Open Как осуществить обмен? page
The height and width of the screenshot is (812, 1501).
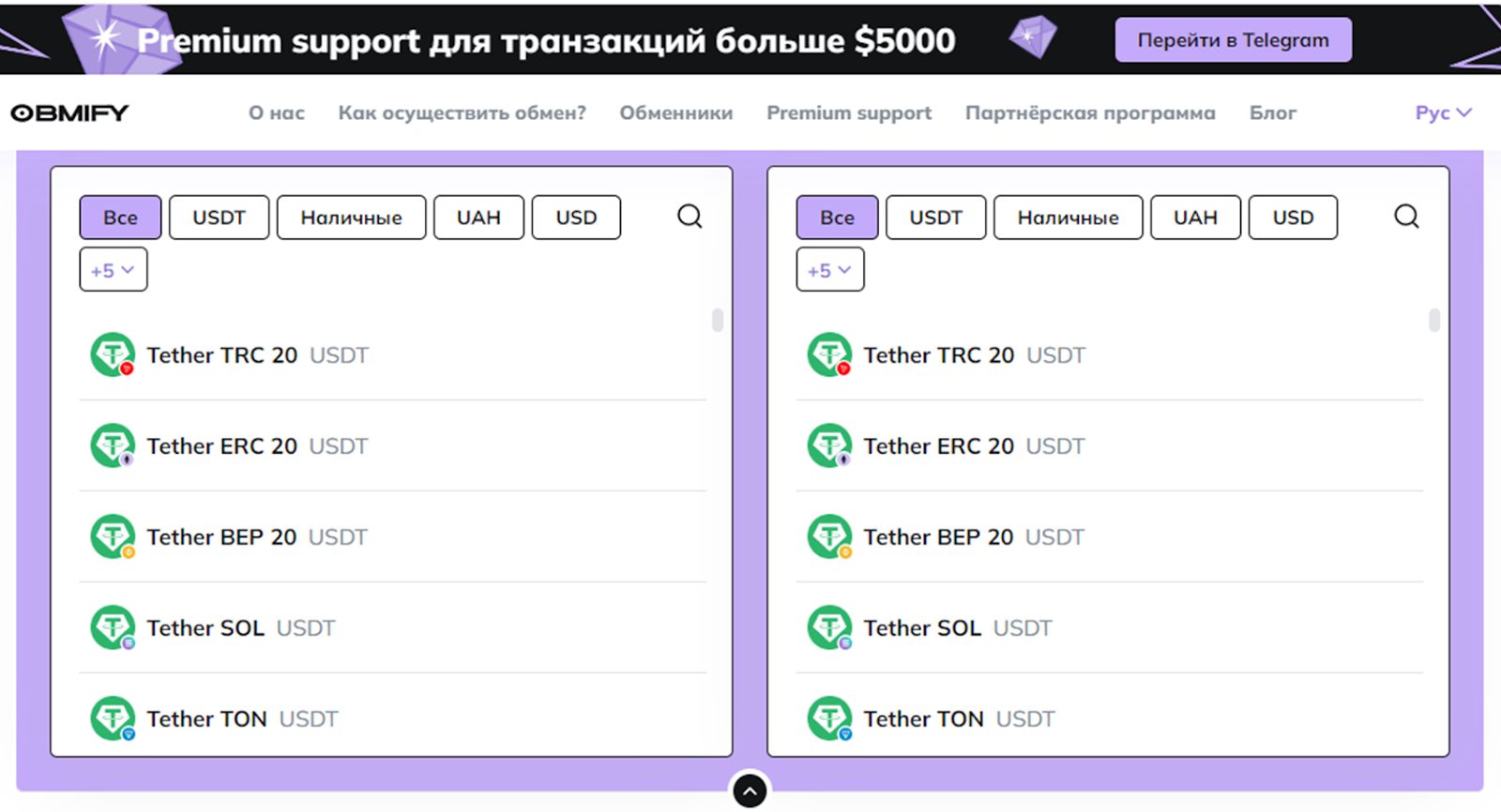(462, 113)
